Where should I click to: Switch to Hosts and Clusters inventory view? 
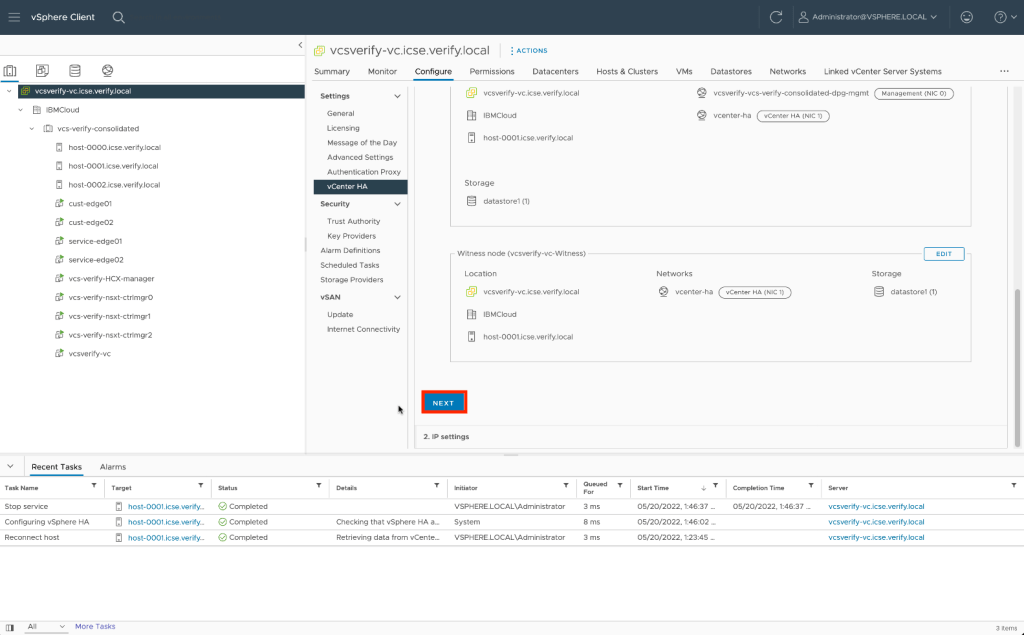pos(11,71)
